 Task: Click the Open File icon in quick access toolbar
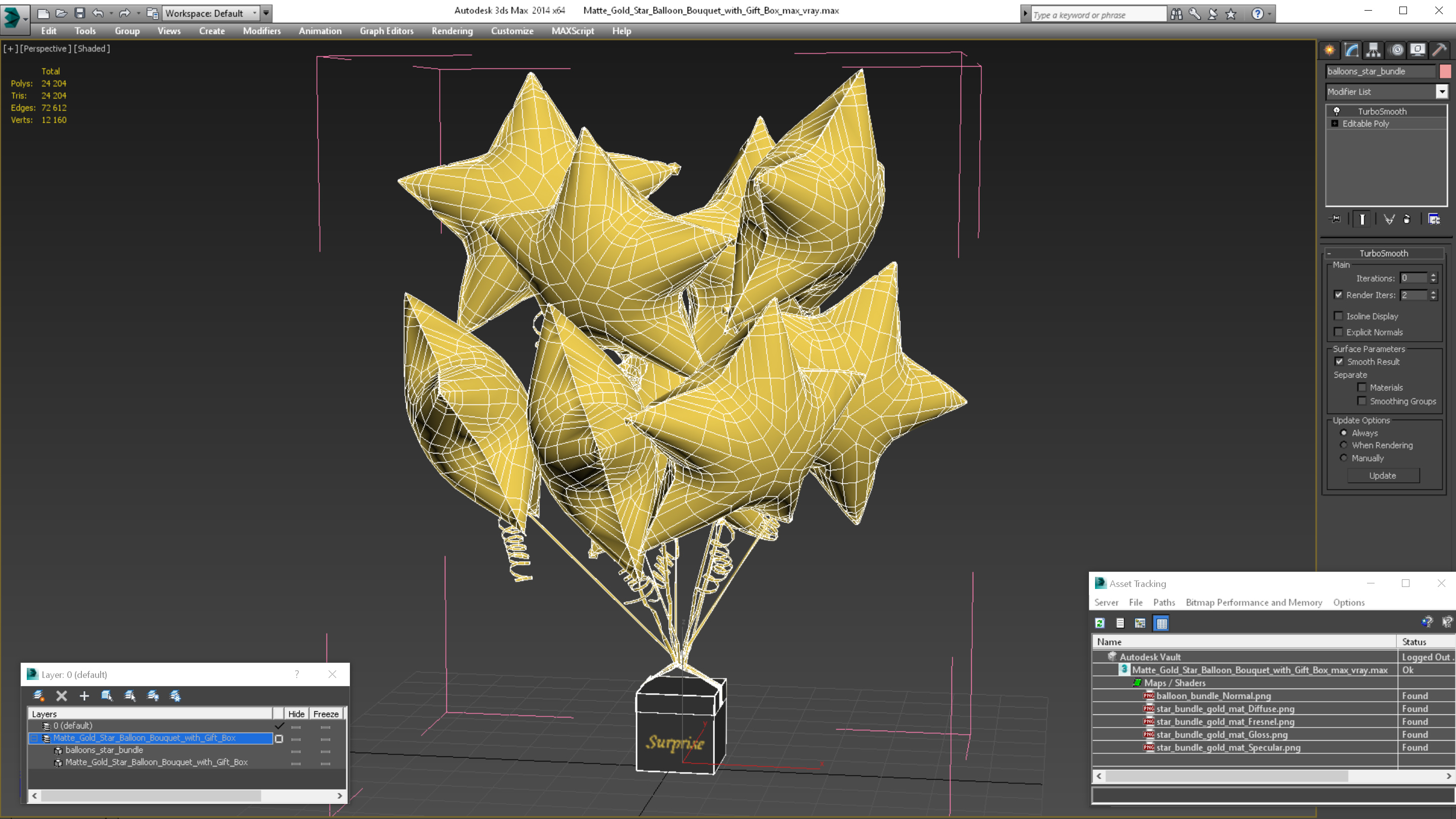[x=61, y=13]
